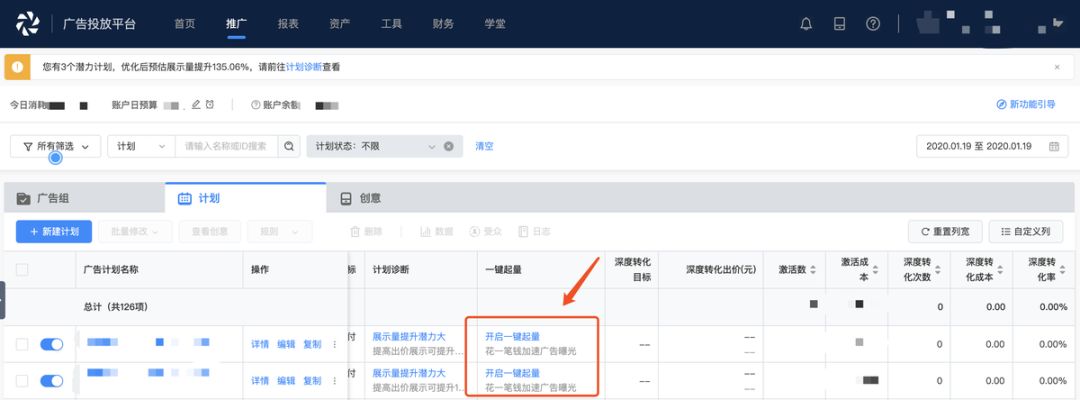This screenshot has height=400, width=1080.
Task: Open the 报表 menu in top navigation
Action: coord(288,23)
